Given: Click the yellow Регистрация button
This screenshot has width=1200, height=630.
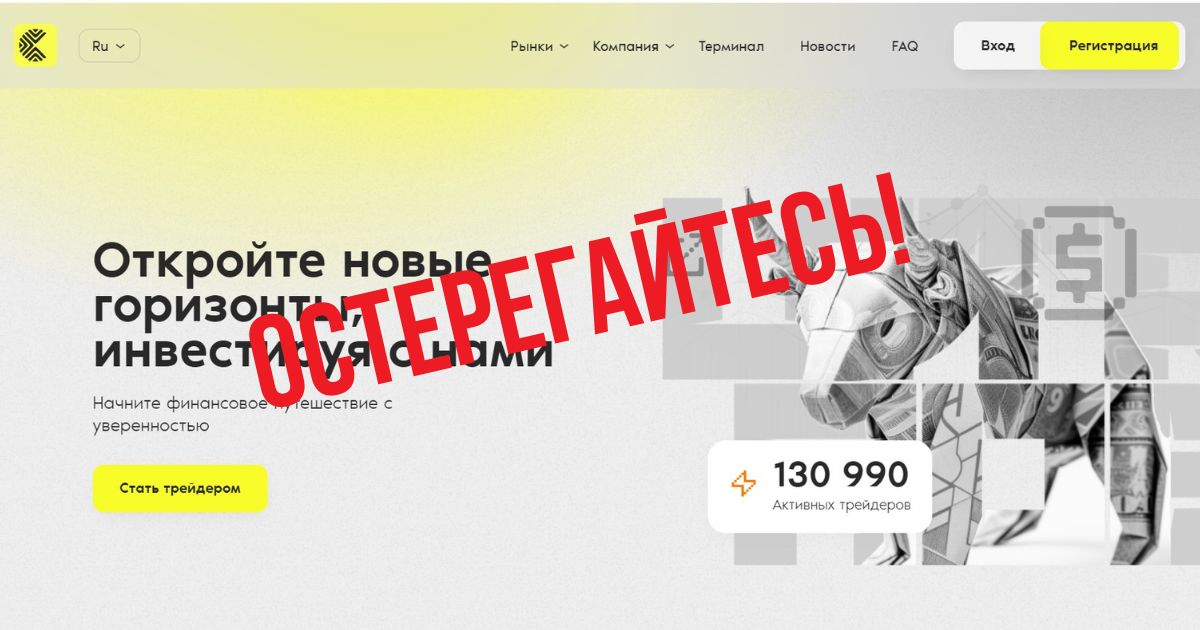Looking at the screenshot, I should (1113, 46).
